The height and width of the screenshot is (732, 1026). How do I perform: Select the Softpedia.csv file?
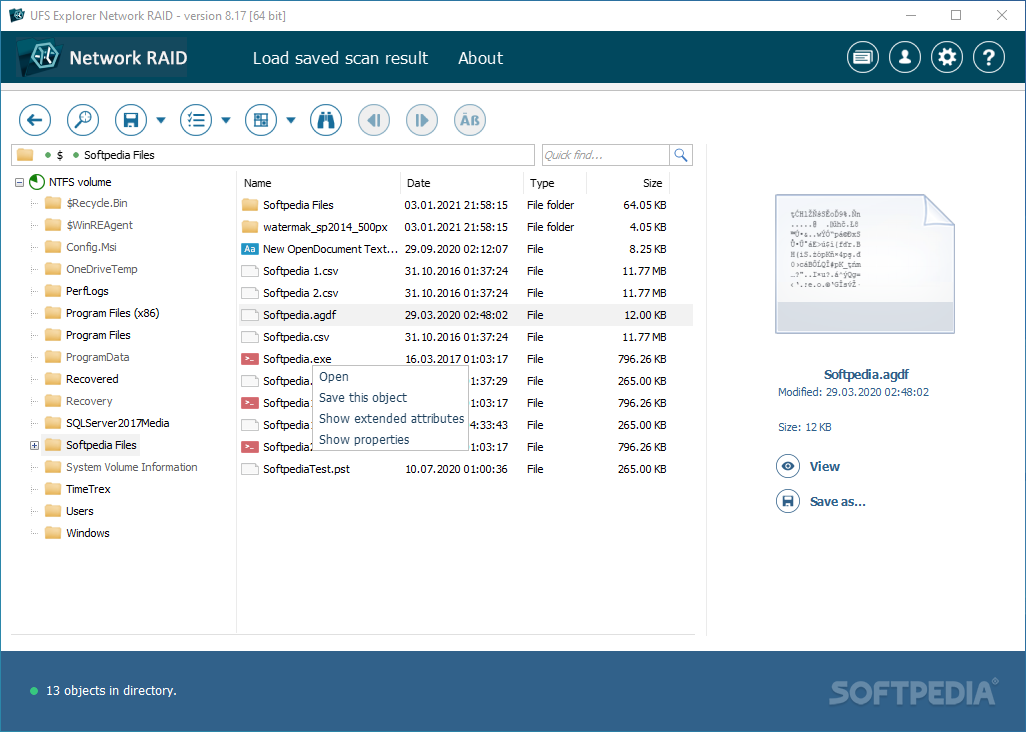click(x=465, y=337)
